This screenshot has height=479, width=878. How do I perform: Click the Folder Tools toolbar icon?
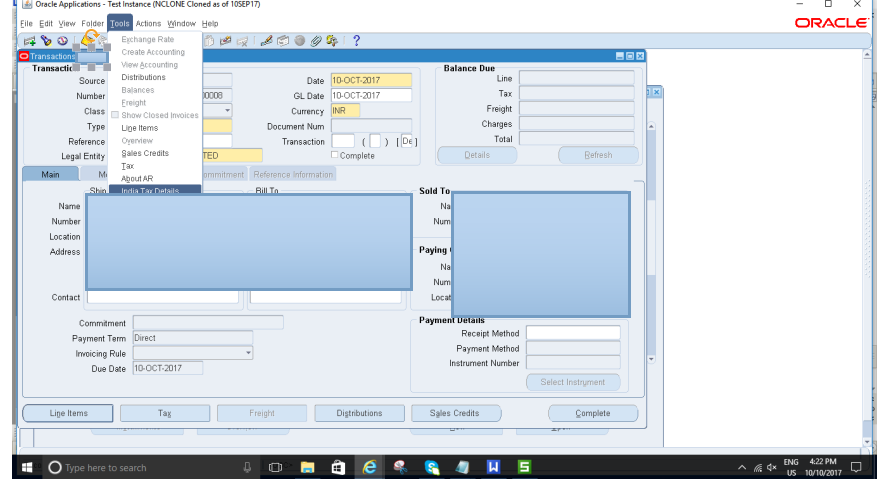pos(332,41)
